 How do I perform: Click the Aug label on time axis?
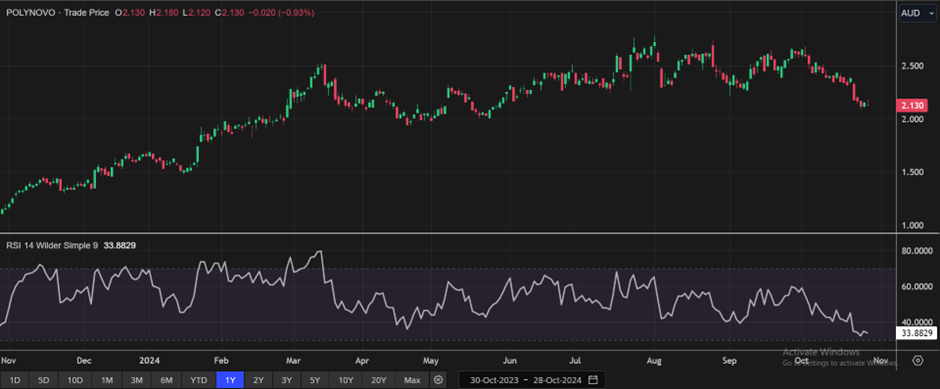pos(655,361)
